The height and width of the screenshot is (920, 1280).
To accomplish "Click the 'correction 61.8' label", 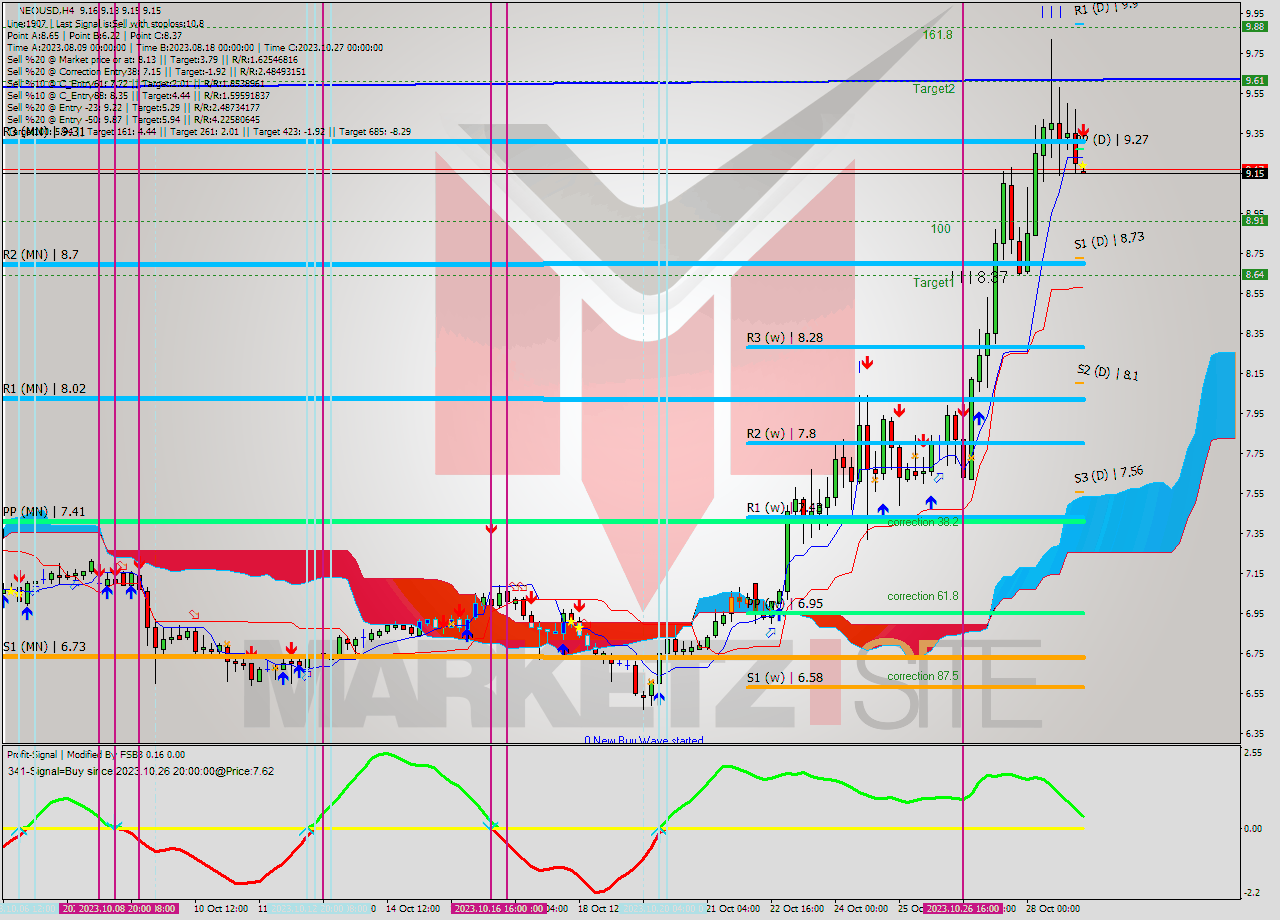I will [x=923, y=596].
